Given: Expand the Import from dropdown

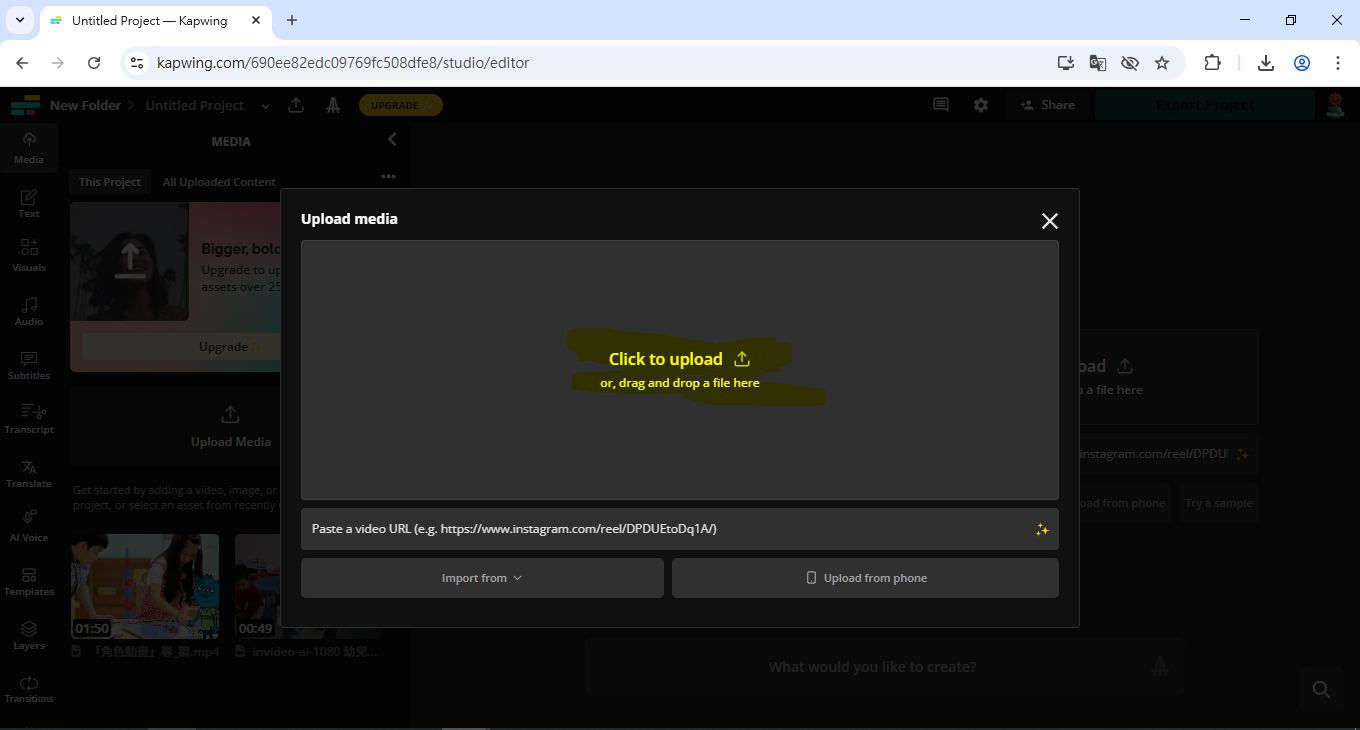Looking at the screenshot, I should tap(482, 578).
